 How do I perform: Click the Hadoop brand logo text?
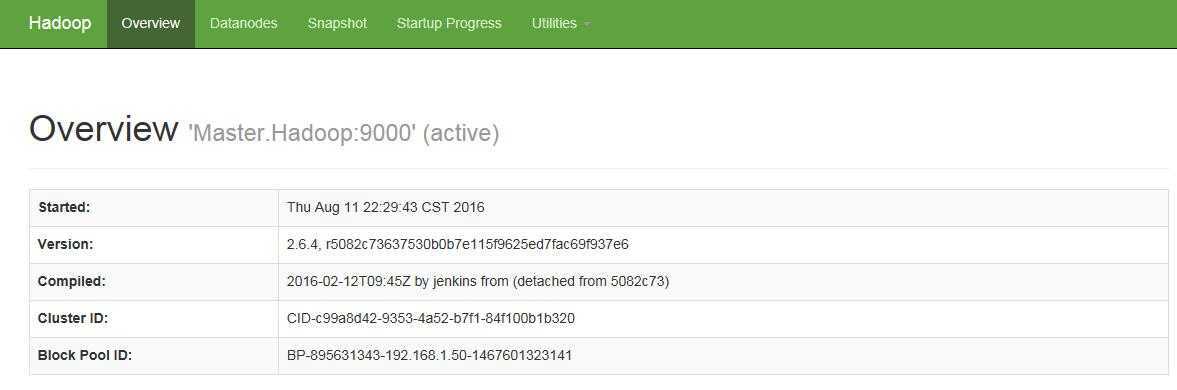click(x=60, y=23)
